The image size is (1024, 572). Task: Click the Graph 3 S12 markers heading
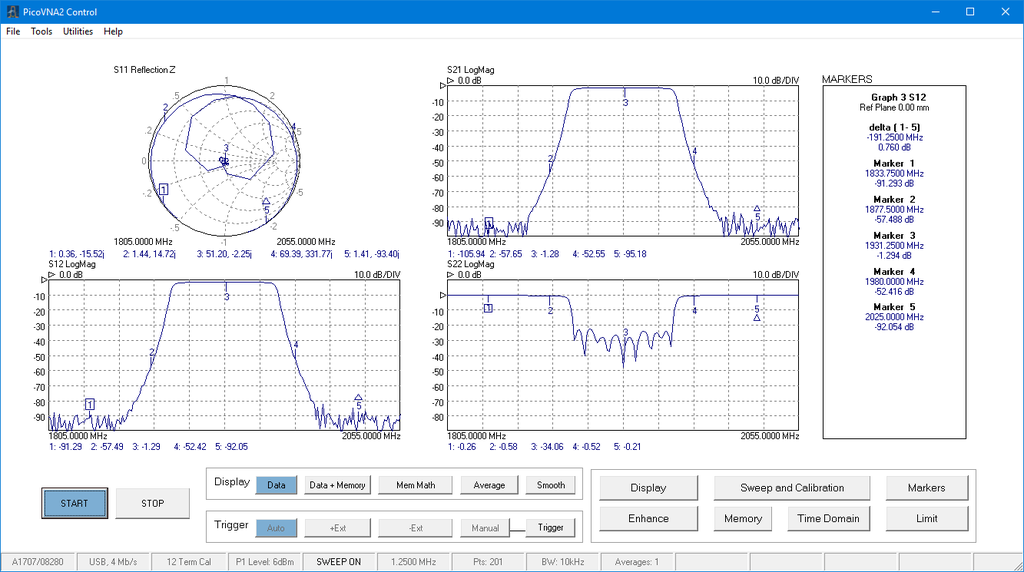pos(899,97)
